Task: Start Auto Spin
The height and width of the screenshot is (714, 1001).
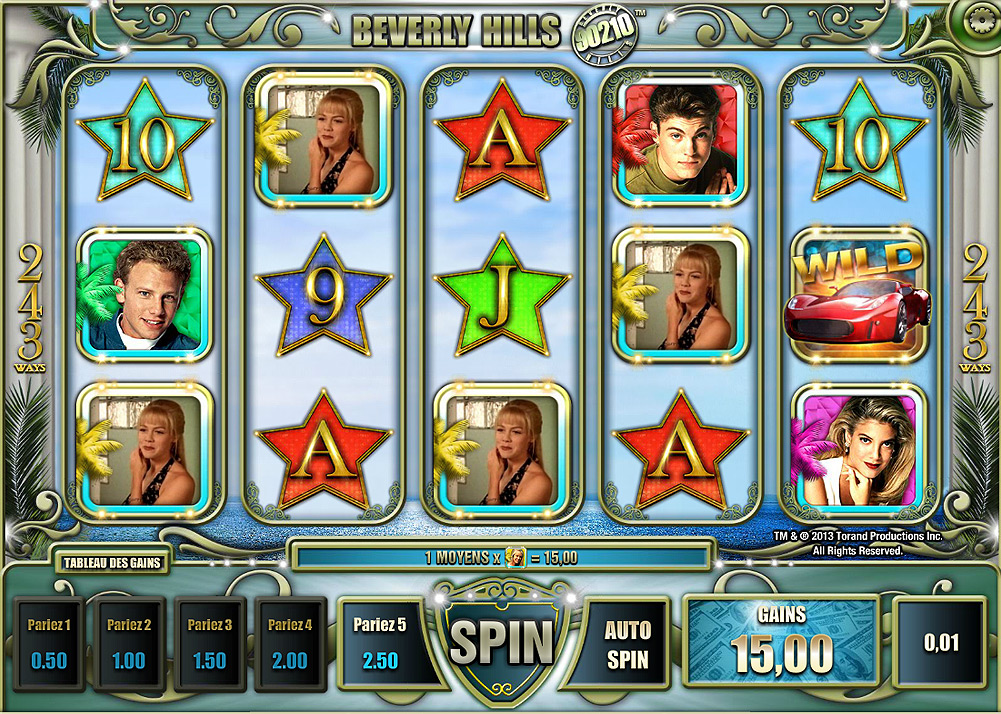Action: pyautogui.click(x=628, y=644)
